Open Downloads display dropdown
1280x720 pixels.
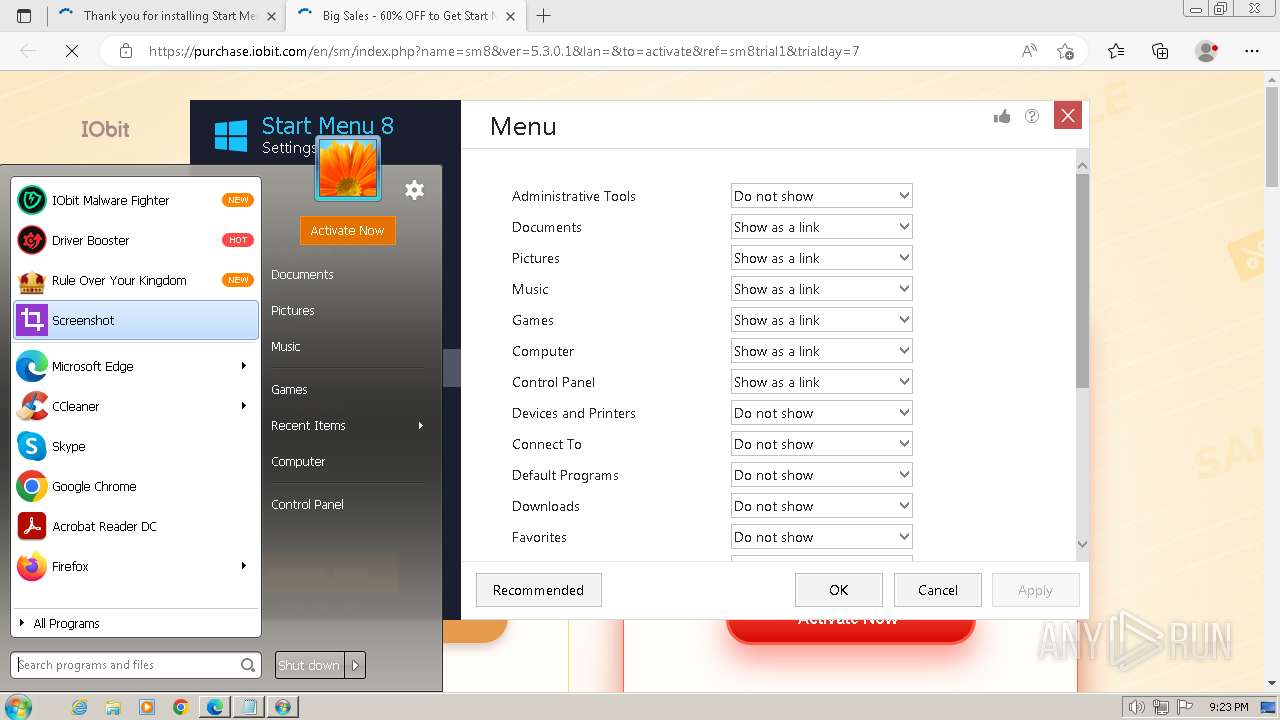821,506
